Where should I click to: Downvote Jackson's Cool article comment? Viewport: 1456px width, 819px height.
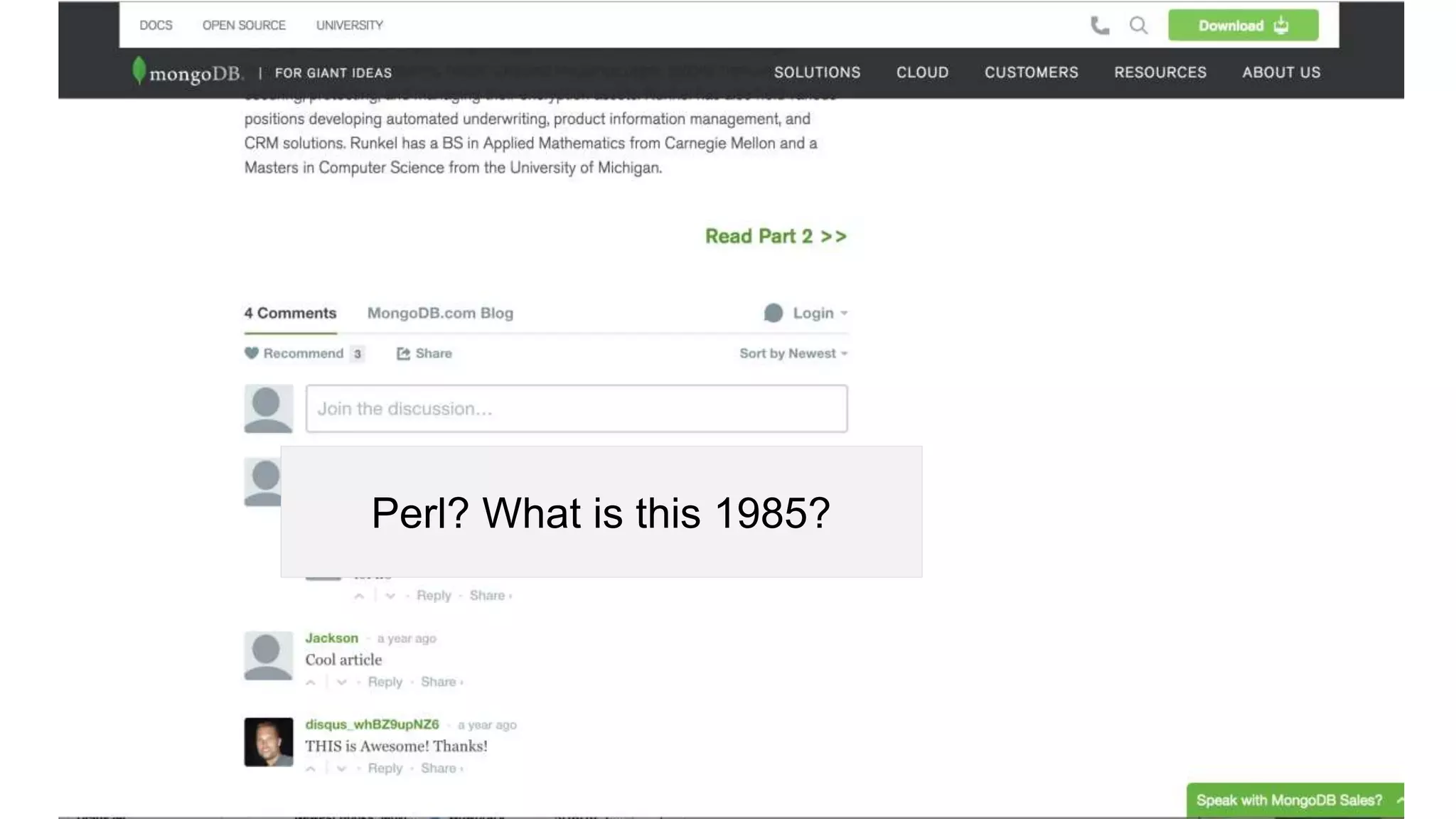(x=342, y=682)
